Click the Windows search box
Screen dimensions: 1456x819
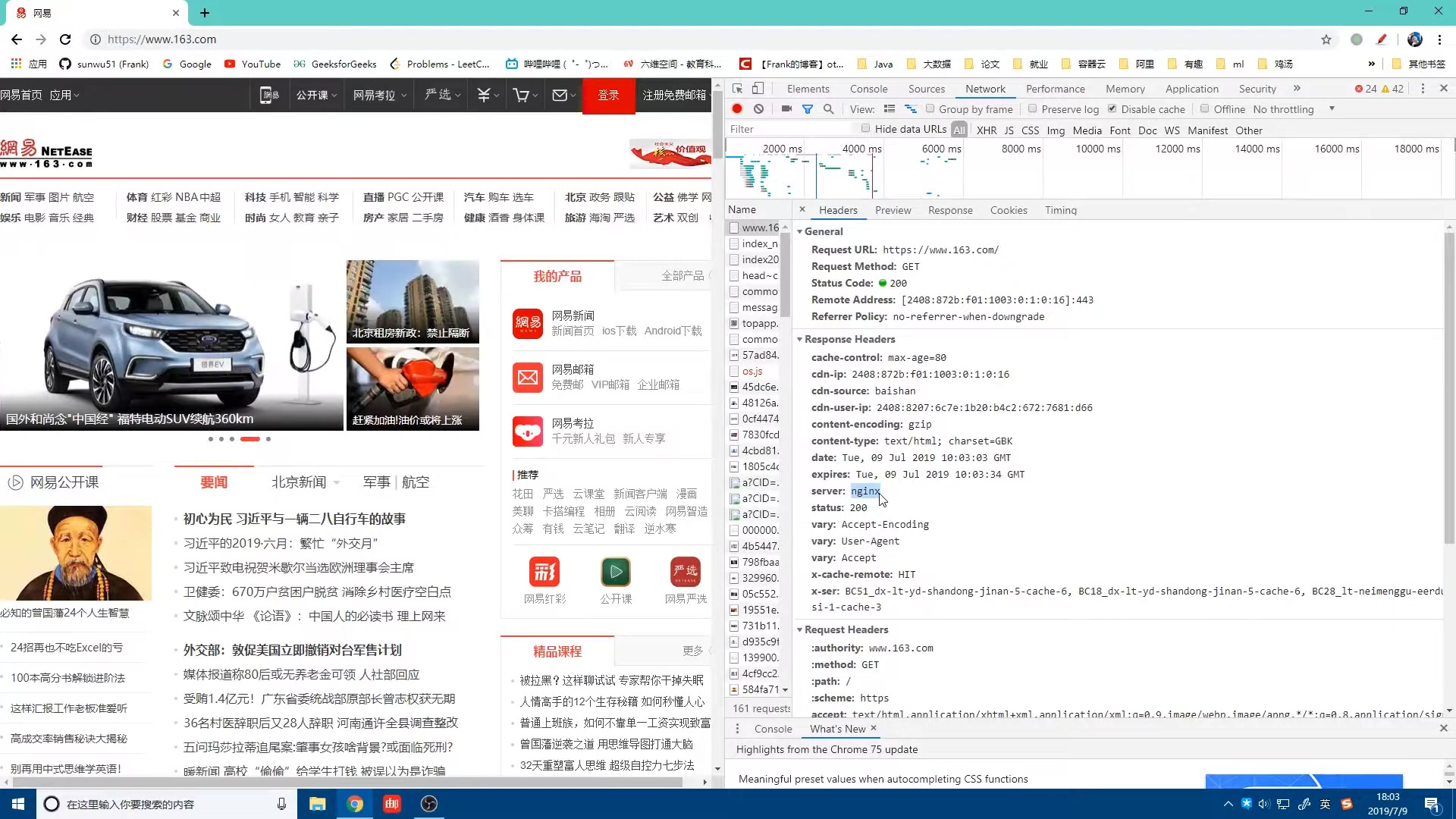pos(165,804)
